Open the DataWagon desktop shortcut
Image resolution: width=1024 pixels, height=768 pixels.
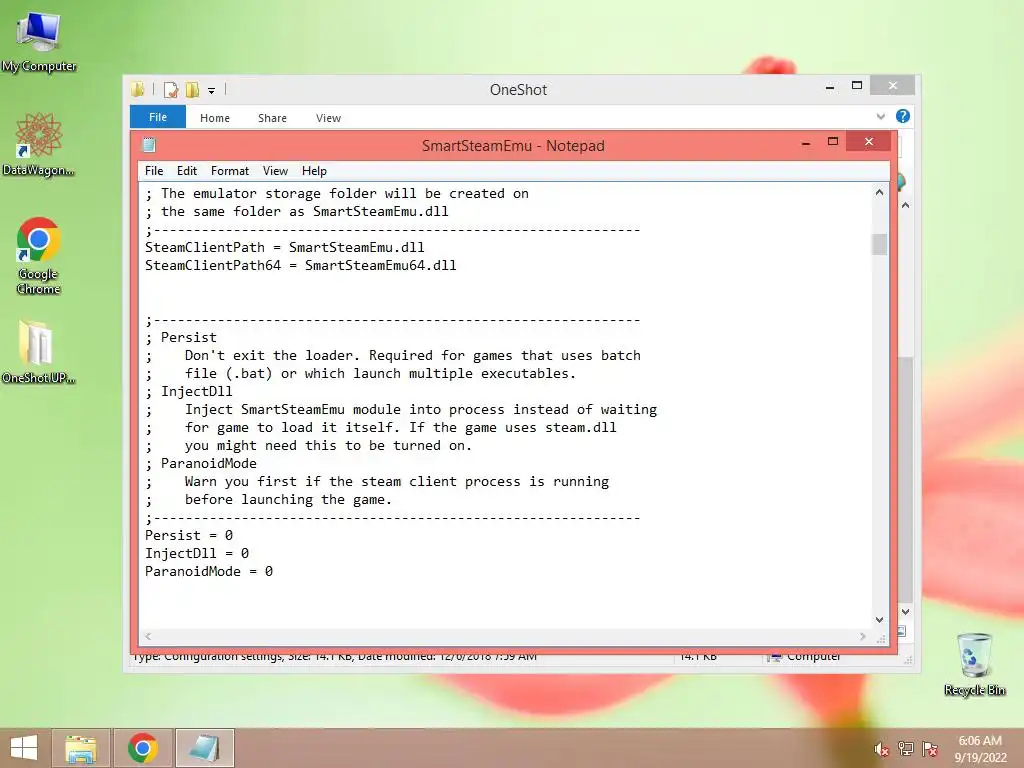tap(39, 144)
